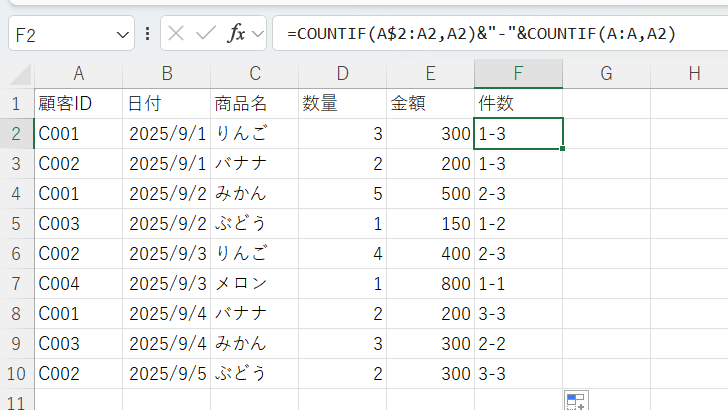728x410 pixels.
Task: Click the 2025/9/5 date cell
Action: [x=167, y=374]
